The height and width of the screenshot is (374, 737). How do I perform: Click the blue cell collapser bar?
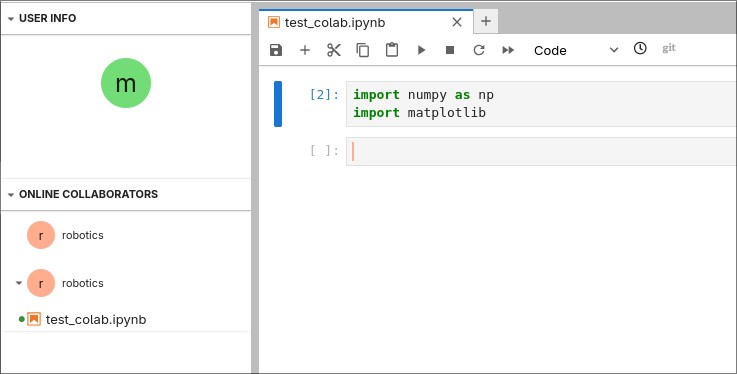coord(278,104)
